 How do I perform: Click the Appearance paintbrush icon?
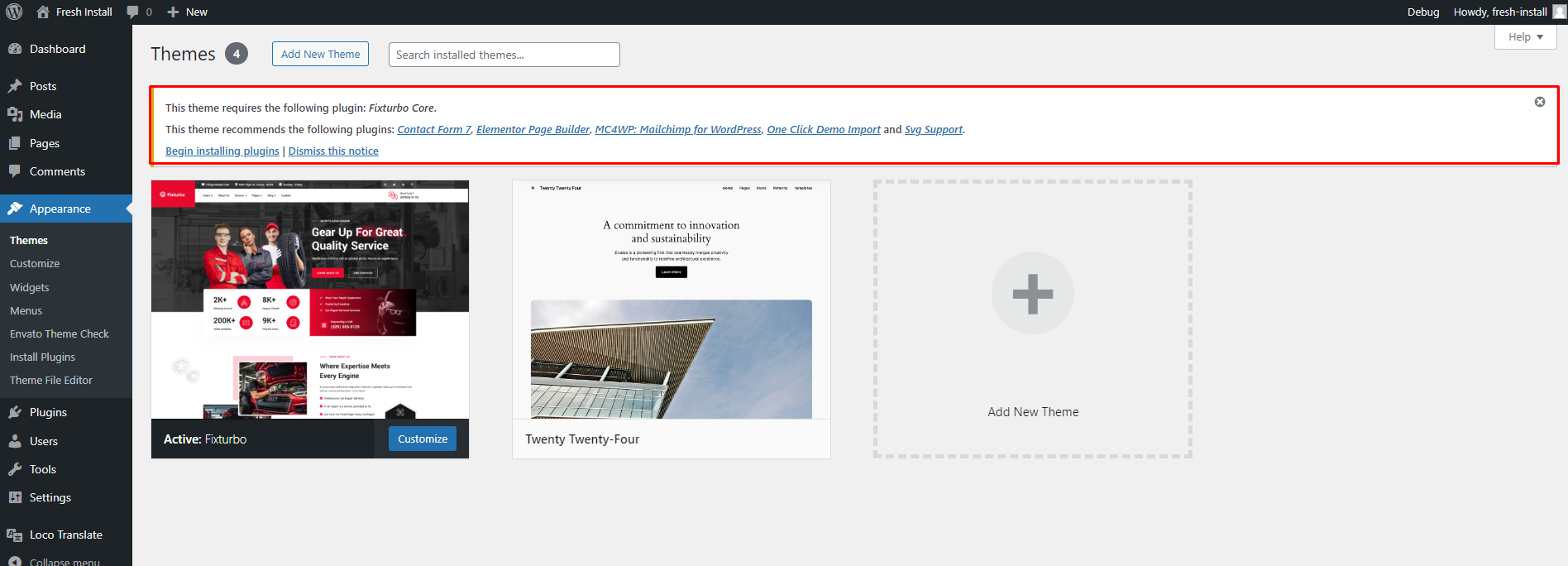[15, 209]
